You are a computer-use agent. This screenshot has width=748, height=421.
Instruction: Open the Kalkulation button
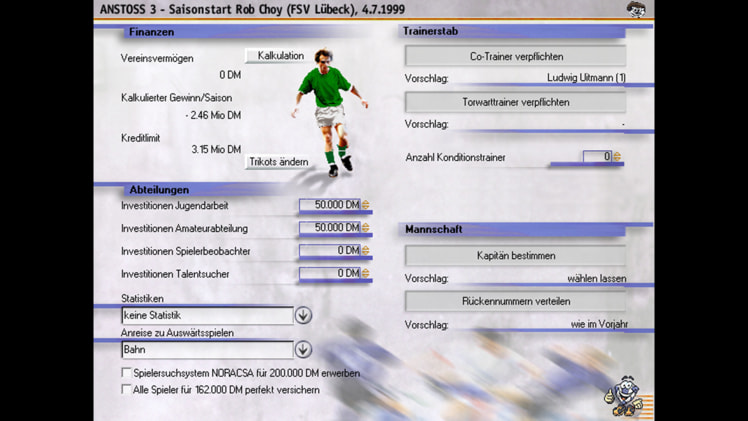click(280, 56)
